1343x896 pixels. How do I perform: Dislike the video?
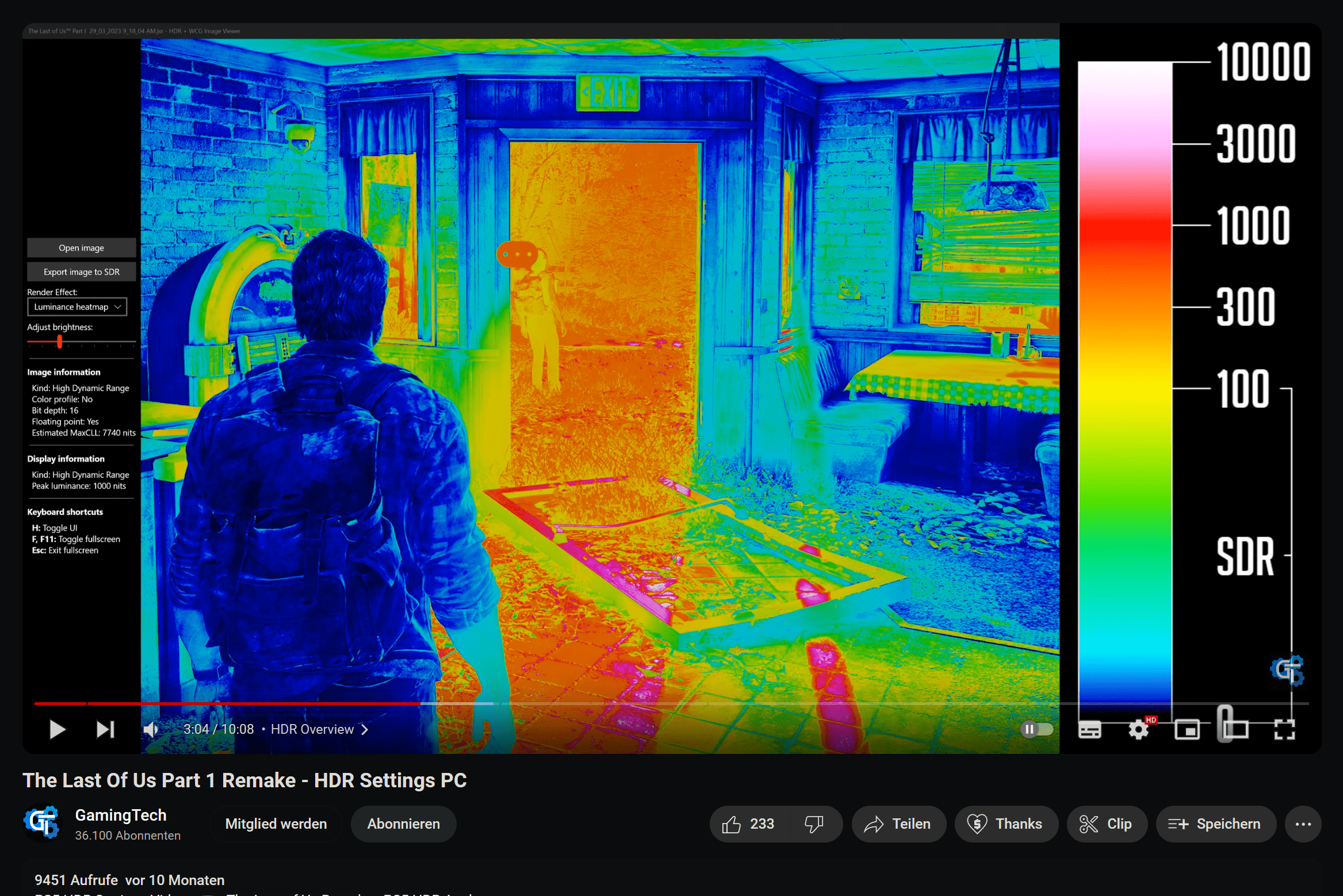point(814,824)
